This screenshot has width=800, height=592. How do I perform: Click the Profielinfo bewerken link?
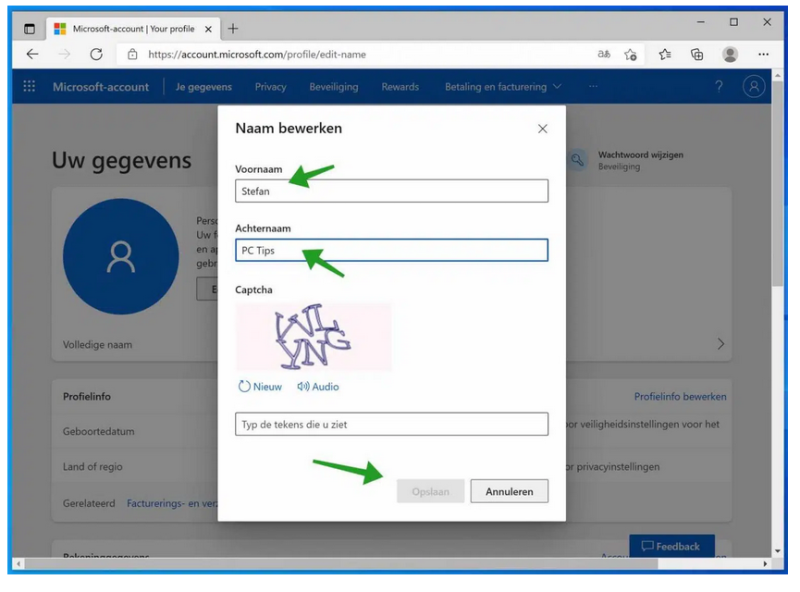[x=680, y=397]
